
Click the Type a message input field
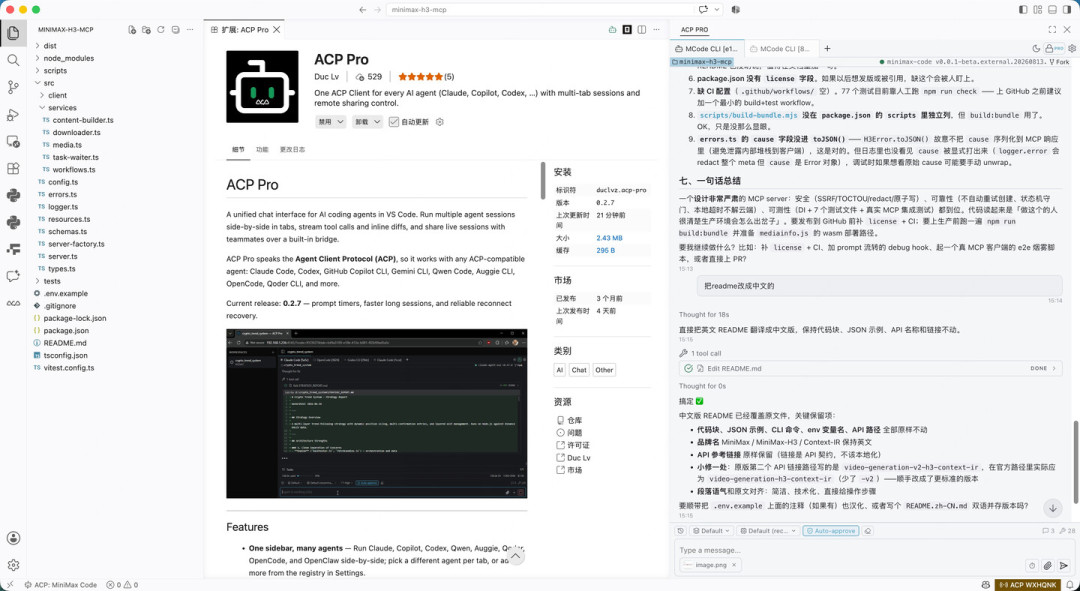click(x=874, y=550)
